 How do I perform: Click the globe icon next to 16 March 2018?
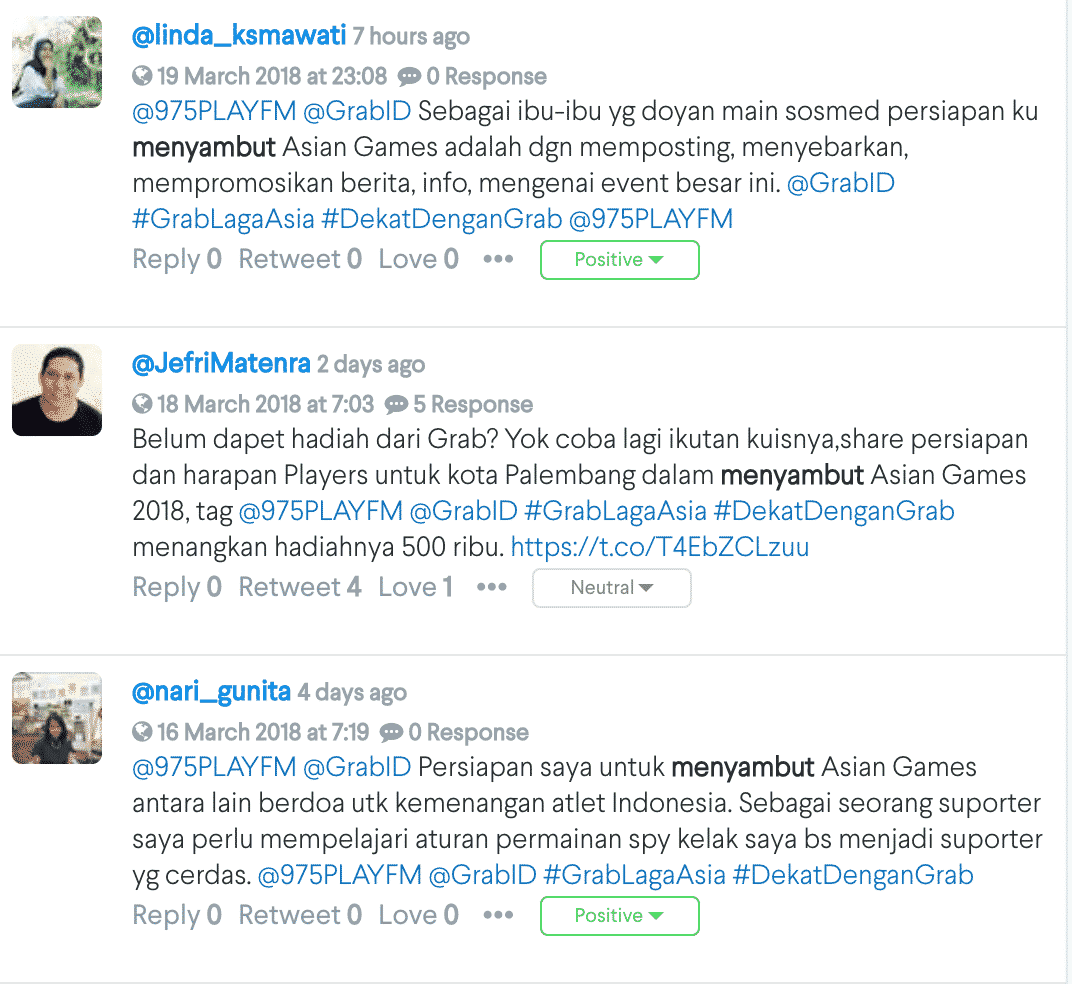click(142, 732)
